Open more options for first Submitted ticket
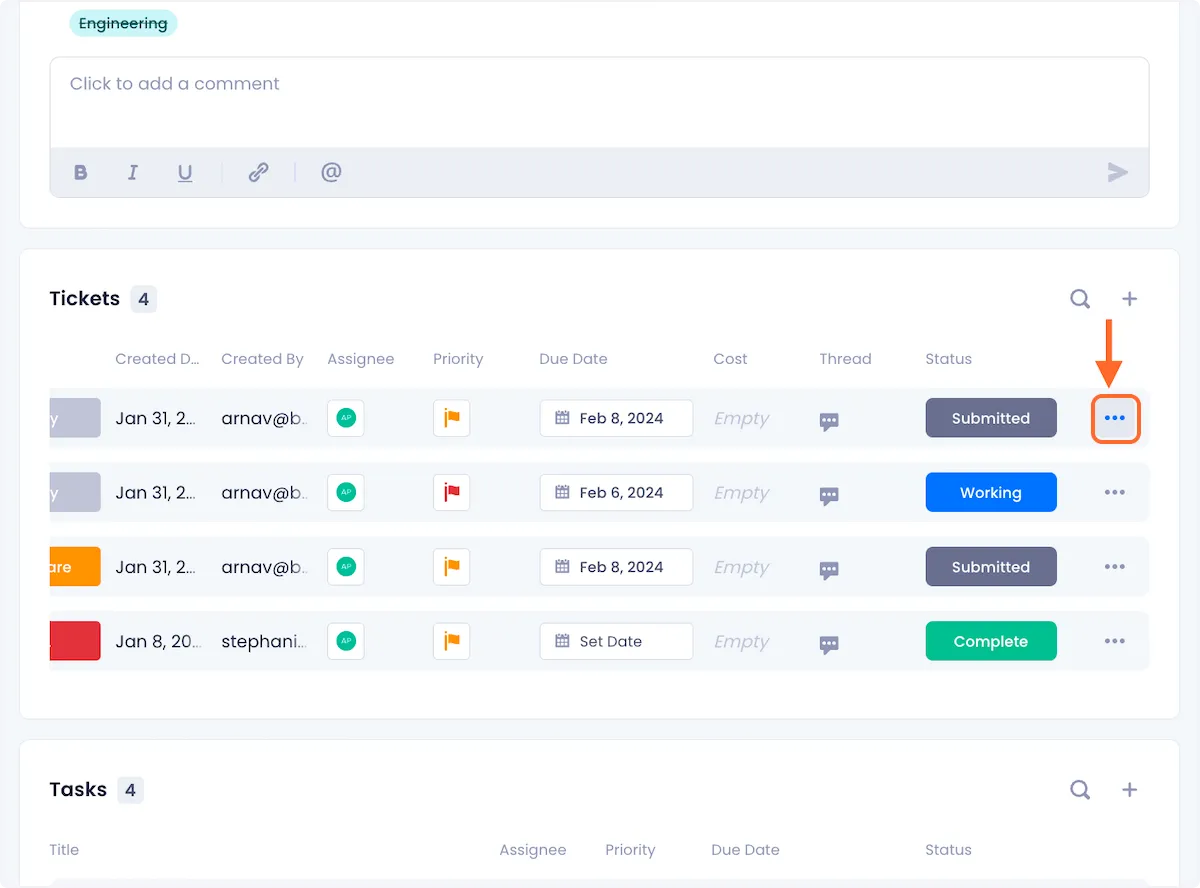 pyautogui.click(x=1115, y=418)
